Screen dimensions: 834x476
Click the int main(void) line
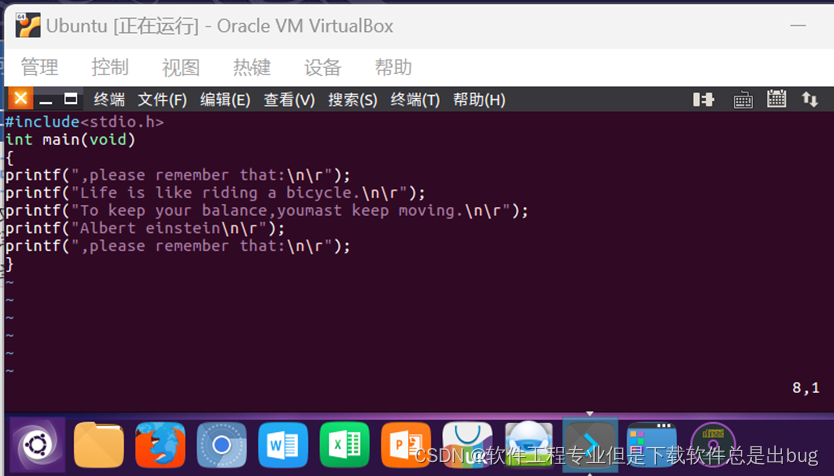[x=71, y=140]
